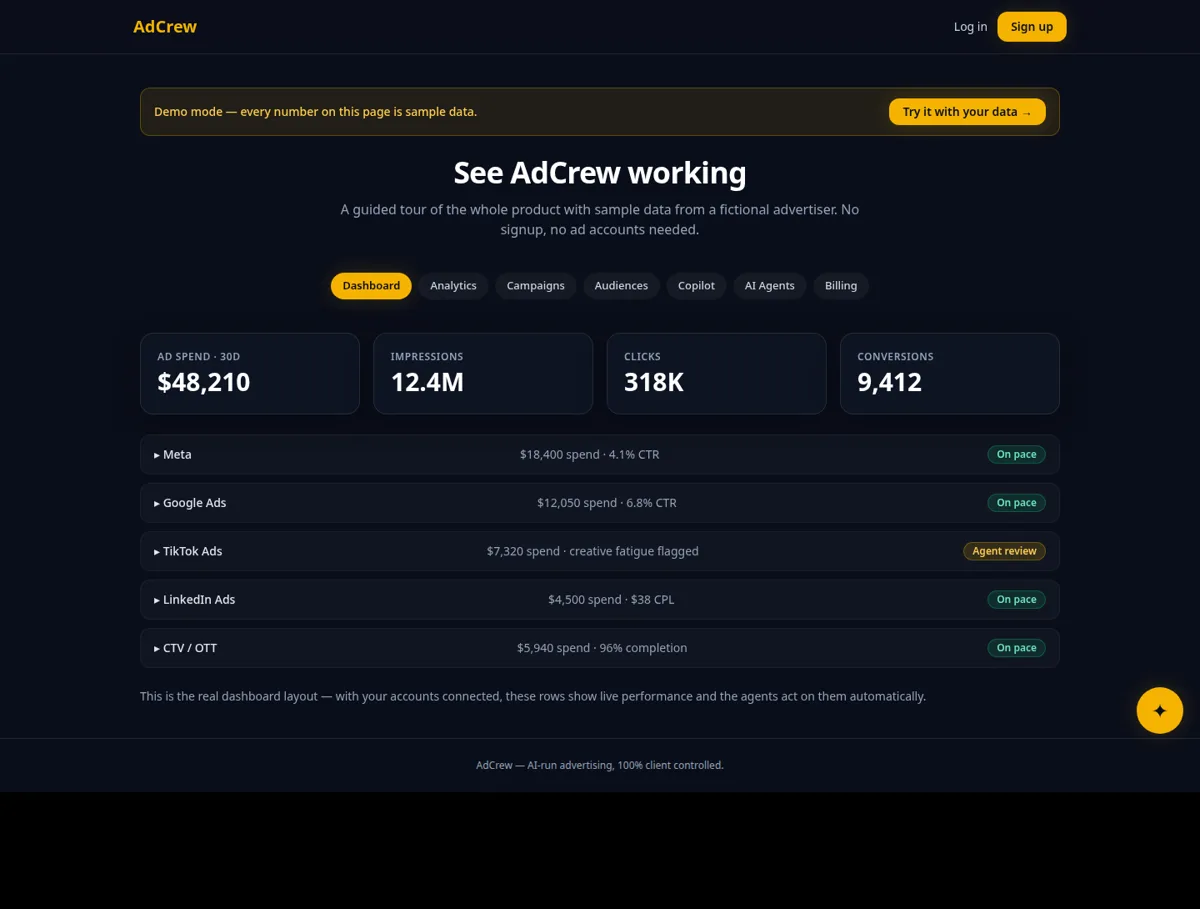This screenshot has width=1200, height=909.
Task: Expand the TikTok Ads row
Action: pyautogui.click(x=600, y=551)
